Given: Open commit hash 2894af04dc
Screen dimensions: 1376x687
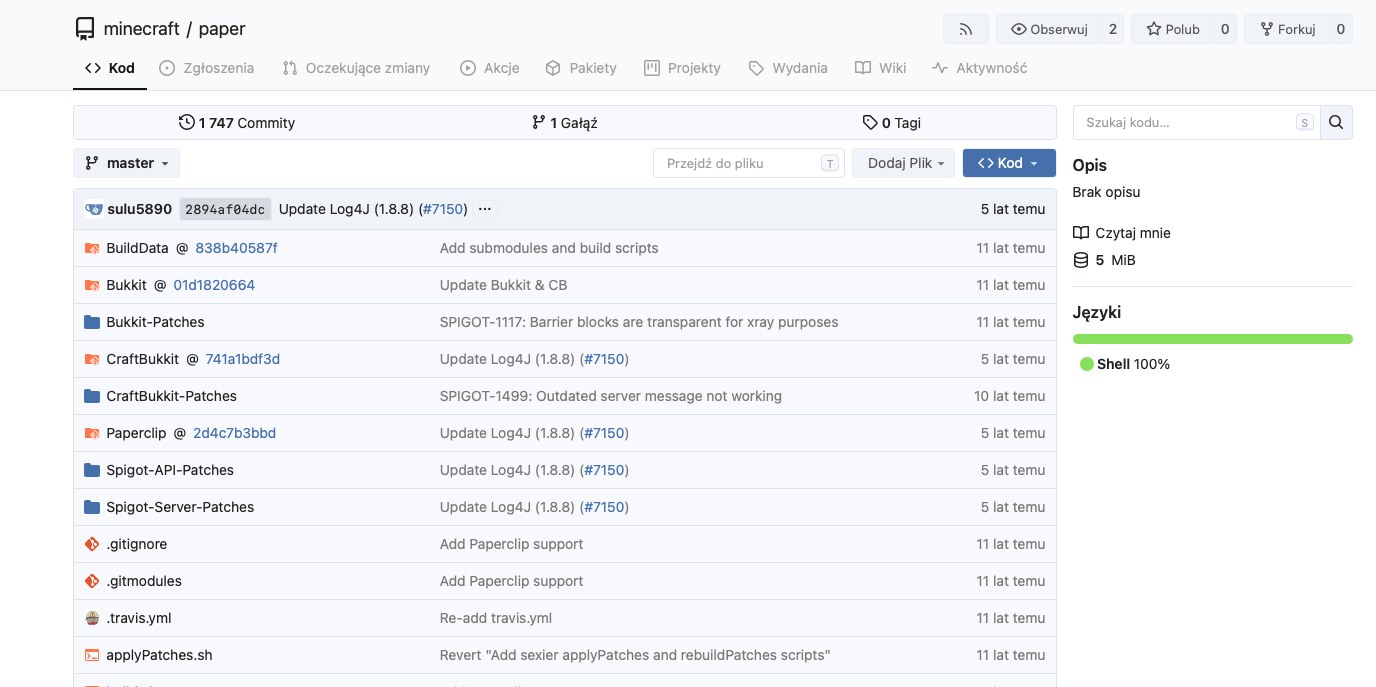Looking at the screenshot, I should click(x=225, y=209).
